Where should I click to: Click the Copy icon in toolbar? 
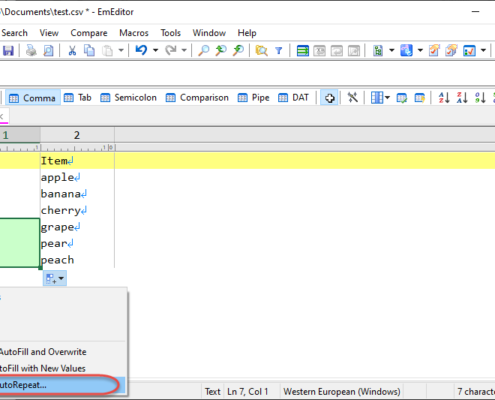point(89,51)
